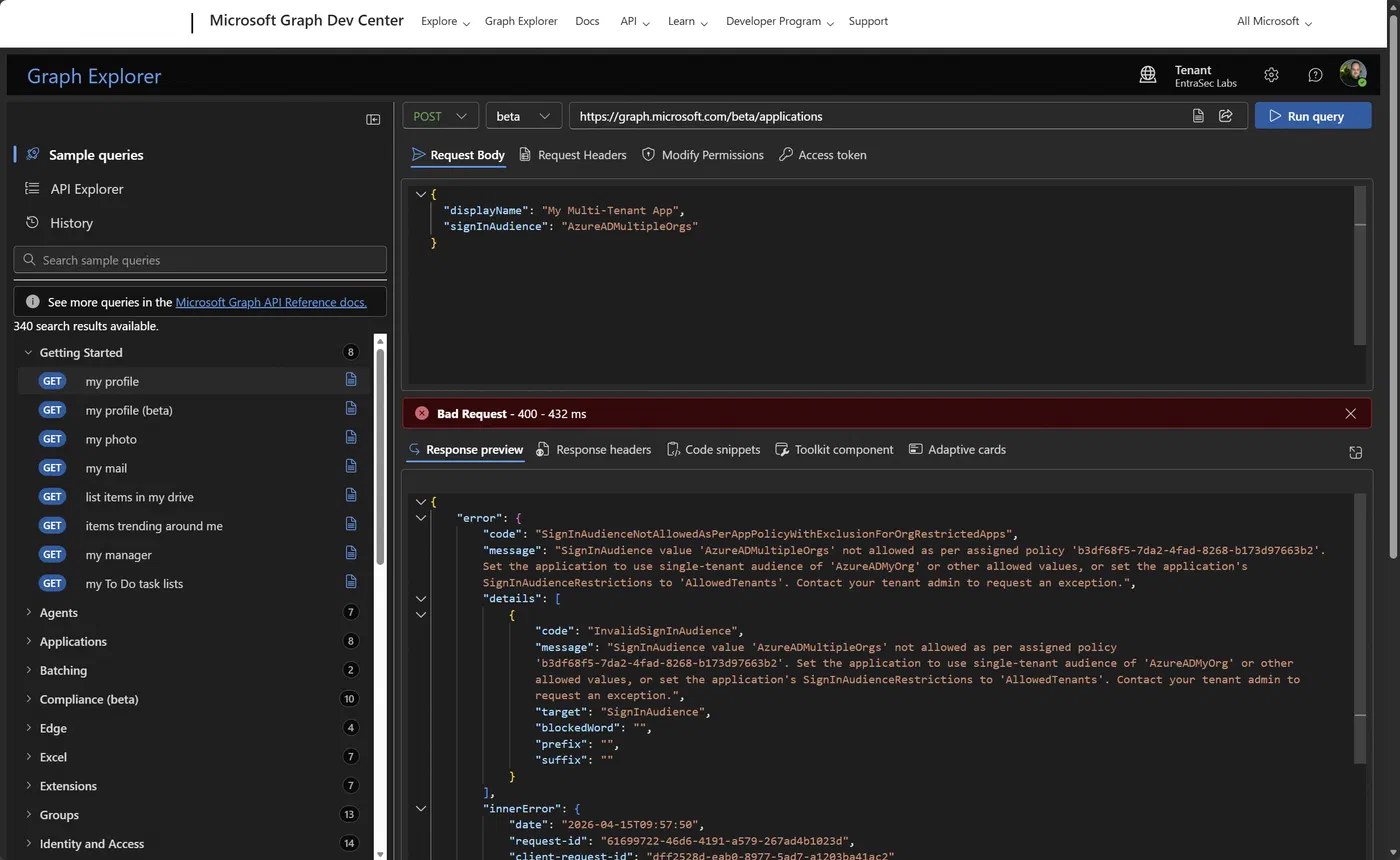Collapse the error object in response JSON
This screenshot has width=1400, height=860.
click(x=421, y=518)
